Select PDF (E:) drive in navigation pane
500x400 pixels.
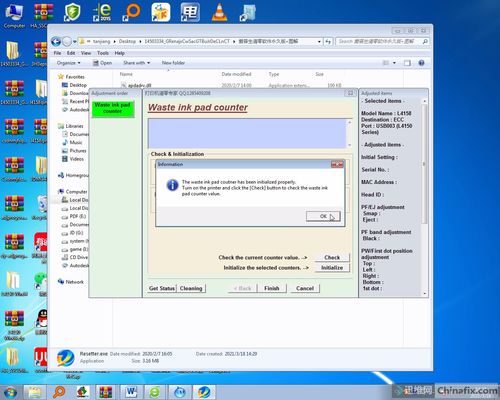[x=77, y=216]
